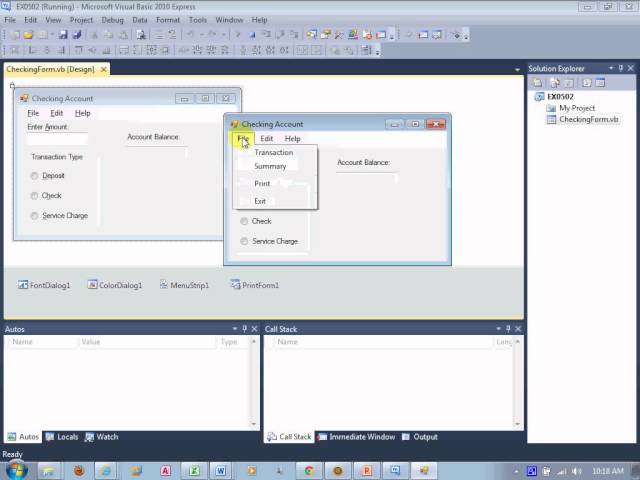Pin the Solution Explorer panel

[x=621, y=68]
